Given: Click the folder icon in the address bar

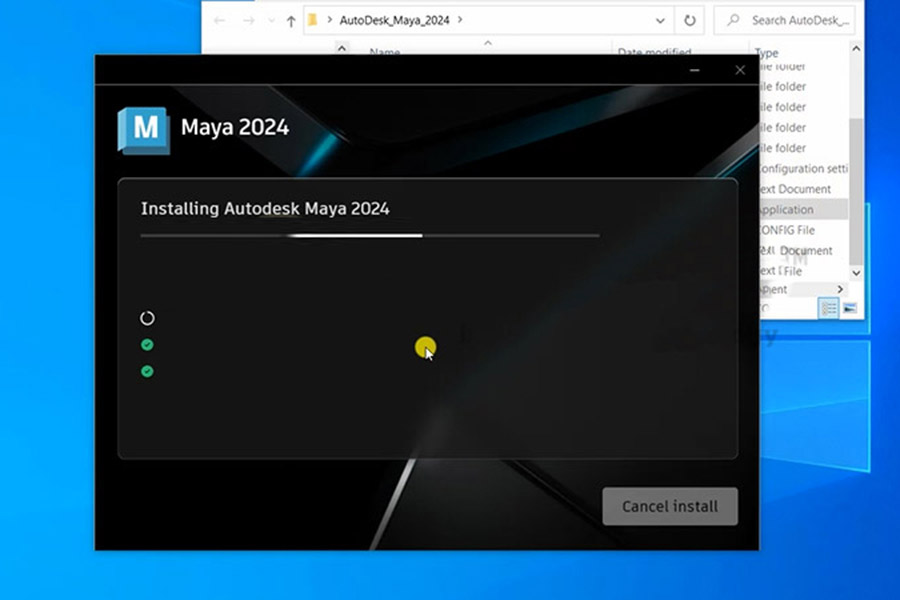Looking at the screenshot, I should point(313,20).
